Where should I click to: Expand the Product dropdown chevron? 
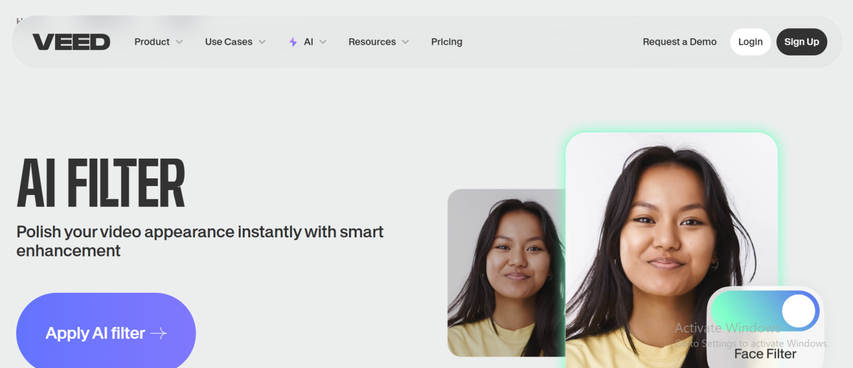[179, 42]
